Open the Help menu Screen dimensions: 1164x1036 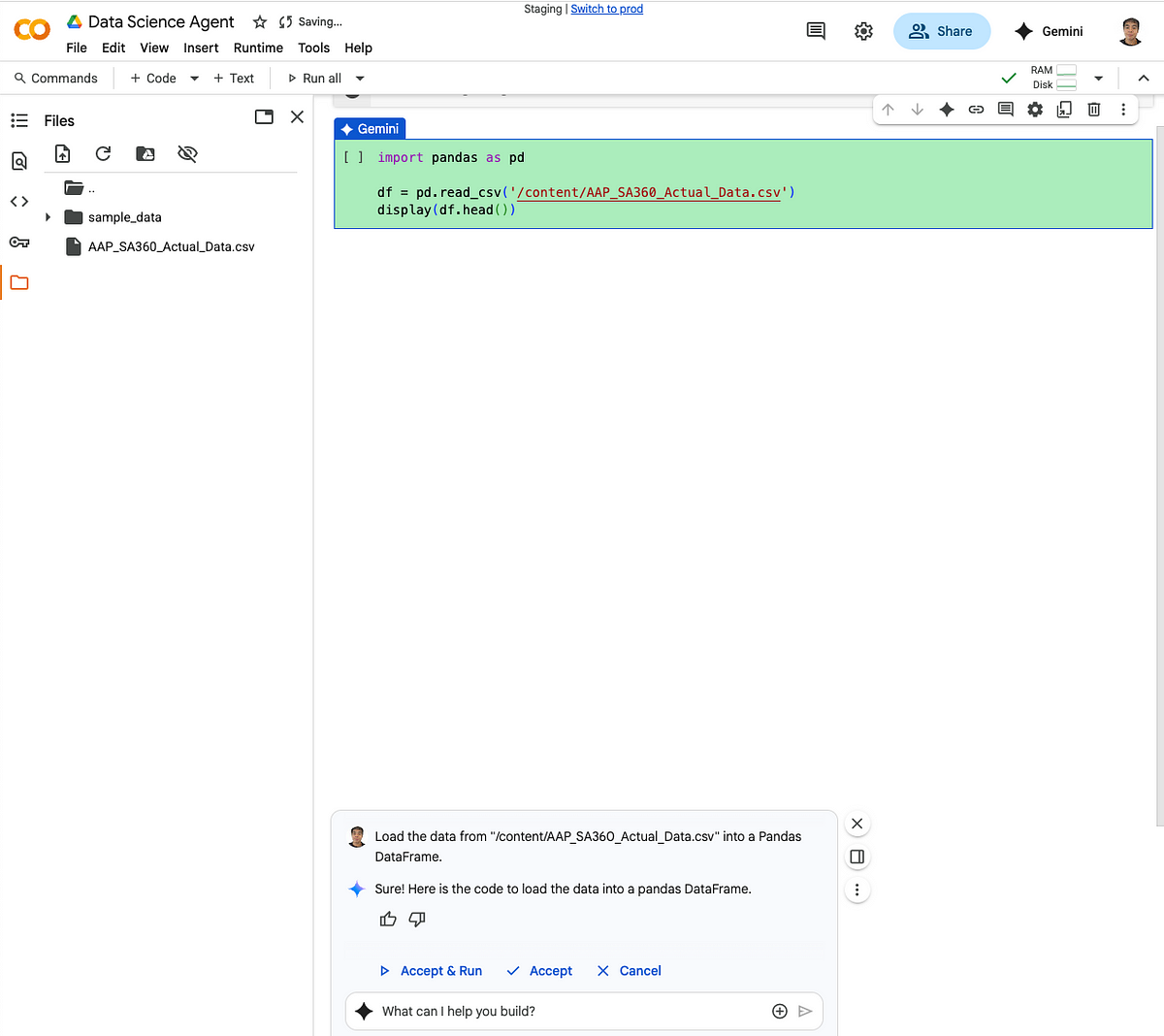(358, 48)
